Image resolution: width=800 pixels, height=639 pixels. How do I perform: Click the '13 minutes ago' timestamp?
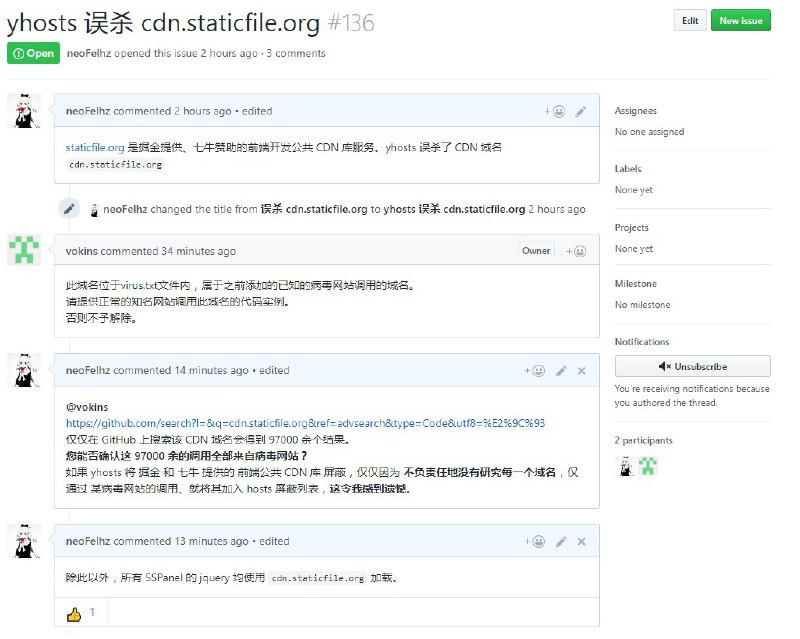(x=211, y=541)
